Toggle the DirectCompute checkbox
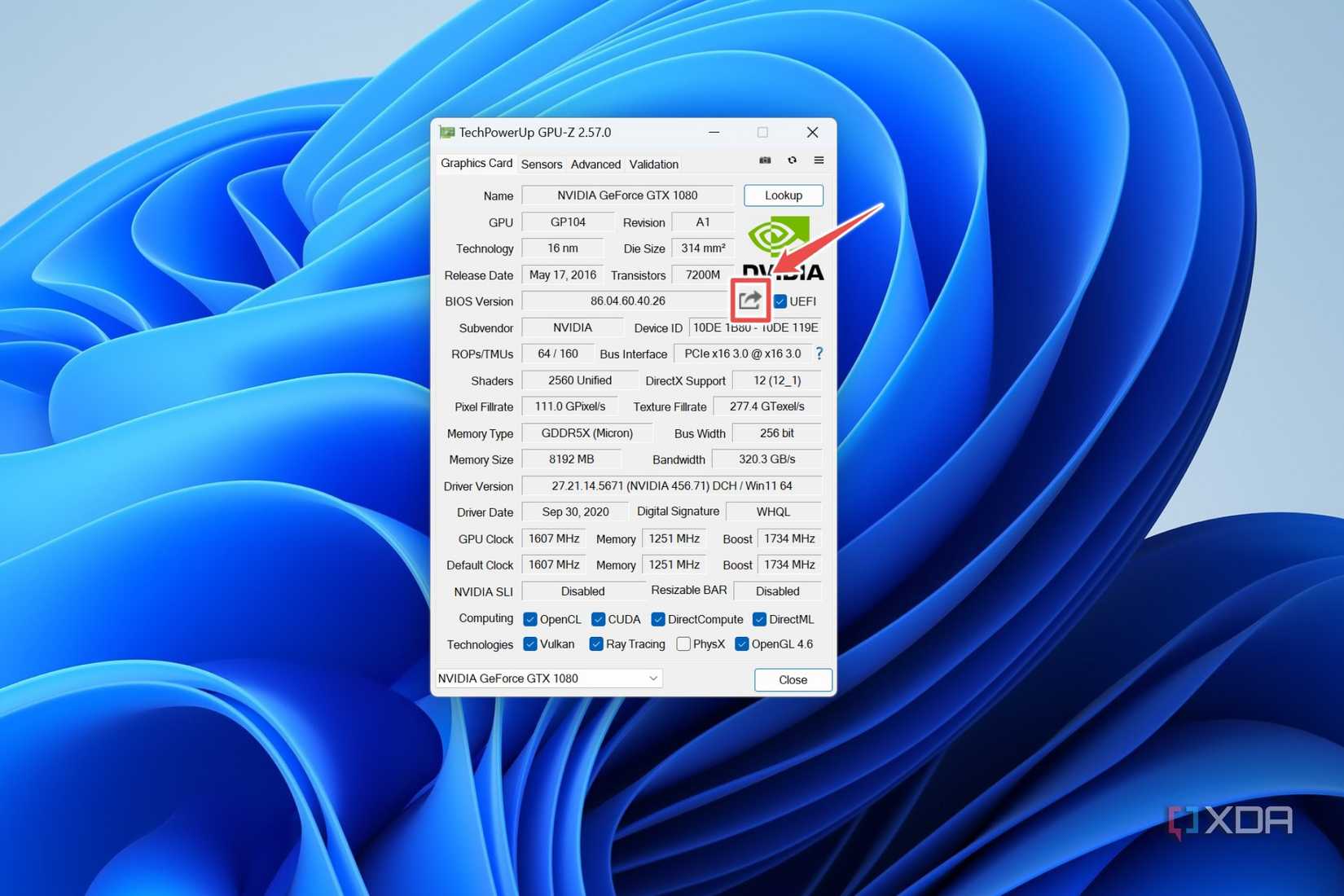1344x896 pixels. (658, 619)
